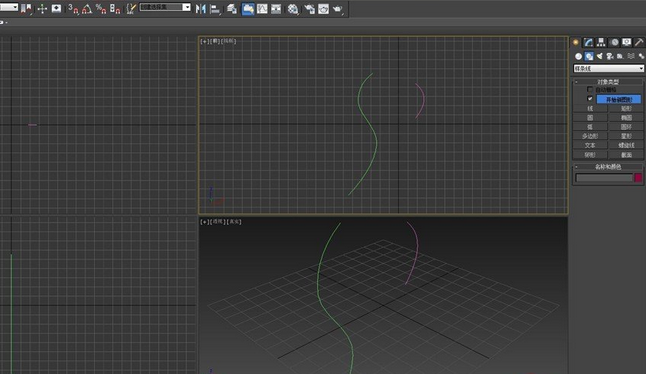Switch to the Utilities hammer tab

point(639,42)
